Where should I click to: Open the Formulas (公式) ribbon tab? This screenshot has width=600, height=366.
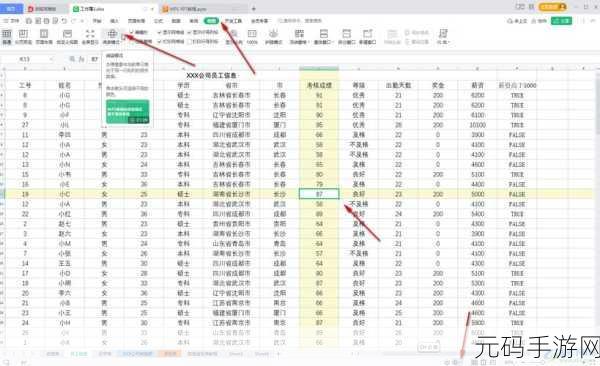[158, 21]
